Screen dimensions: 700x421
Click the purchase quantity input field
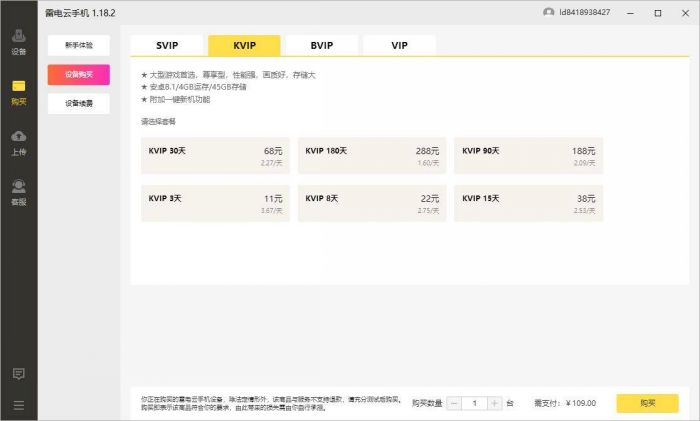(x=474, y=403)
